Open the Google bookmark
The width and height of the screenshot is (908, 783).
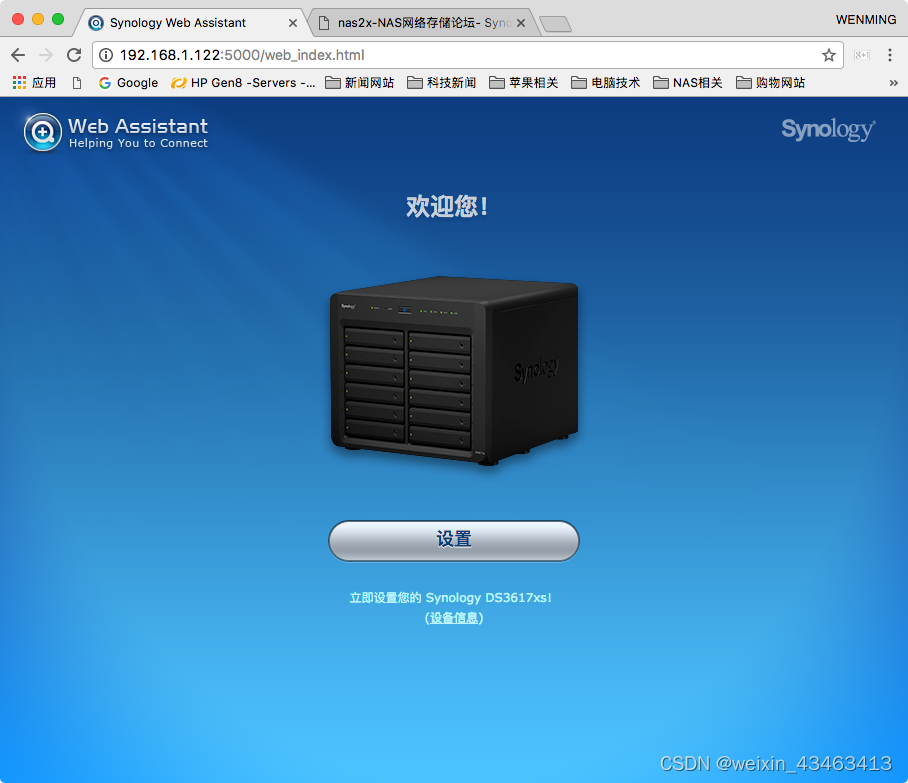click(128, 82)
